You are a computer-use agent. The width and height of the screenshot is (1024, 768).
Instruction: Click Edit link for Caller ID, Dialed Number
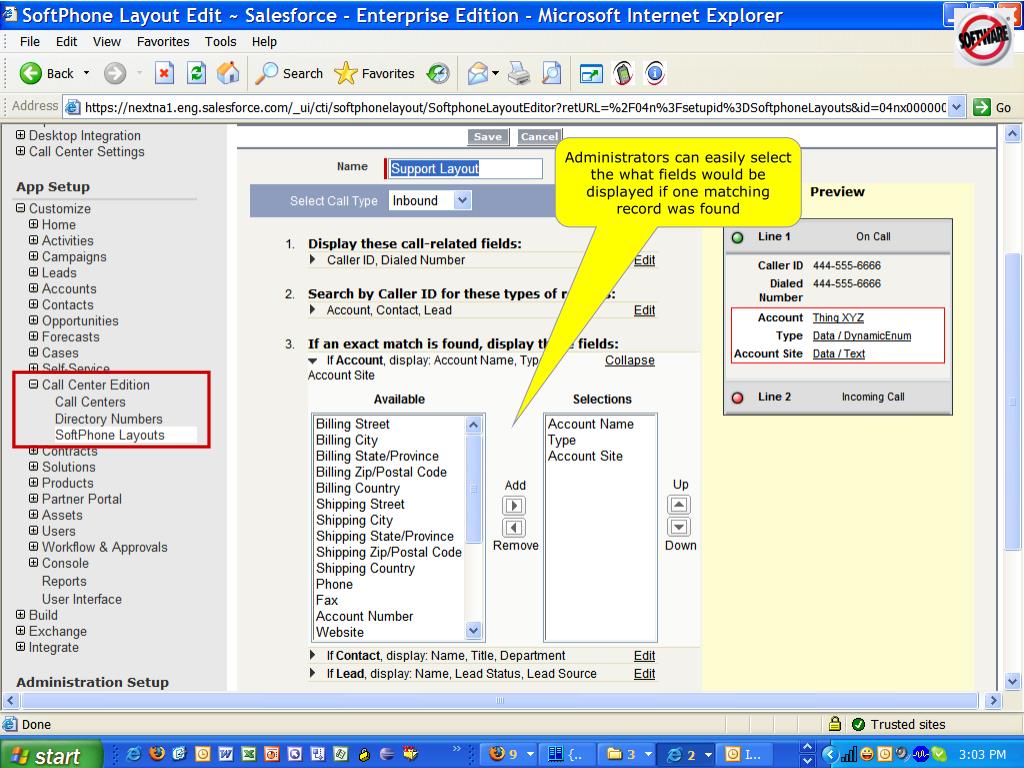pos(644,260)
